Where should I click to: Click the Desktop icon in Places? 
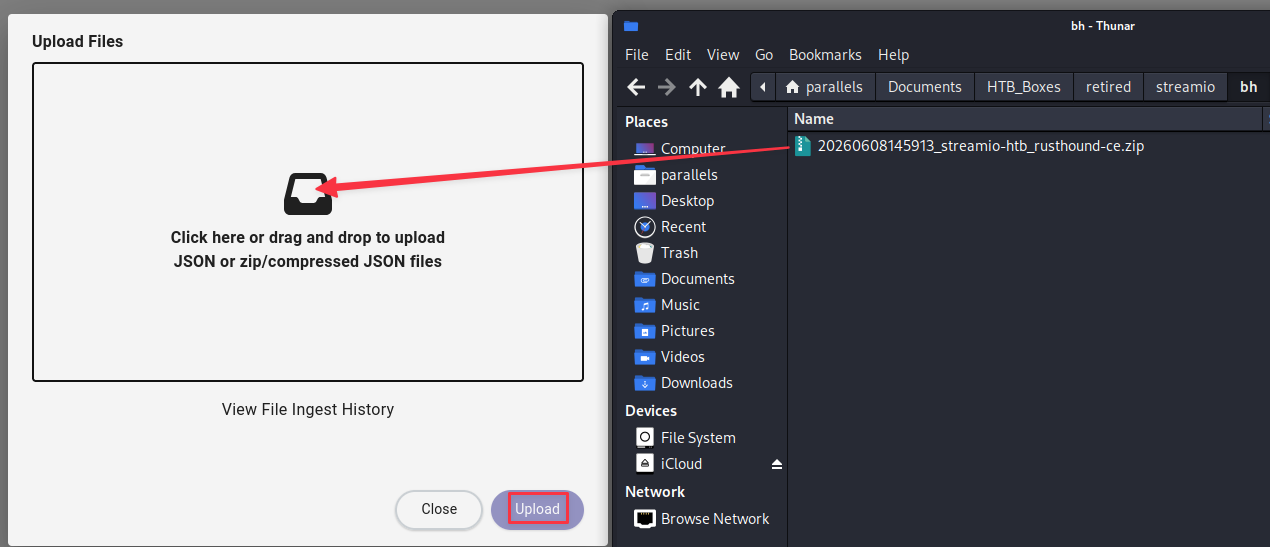[645, 201]
